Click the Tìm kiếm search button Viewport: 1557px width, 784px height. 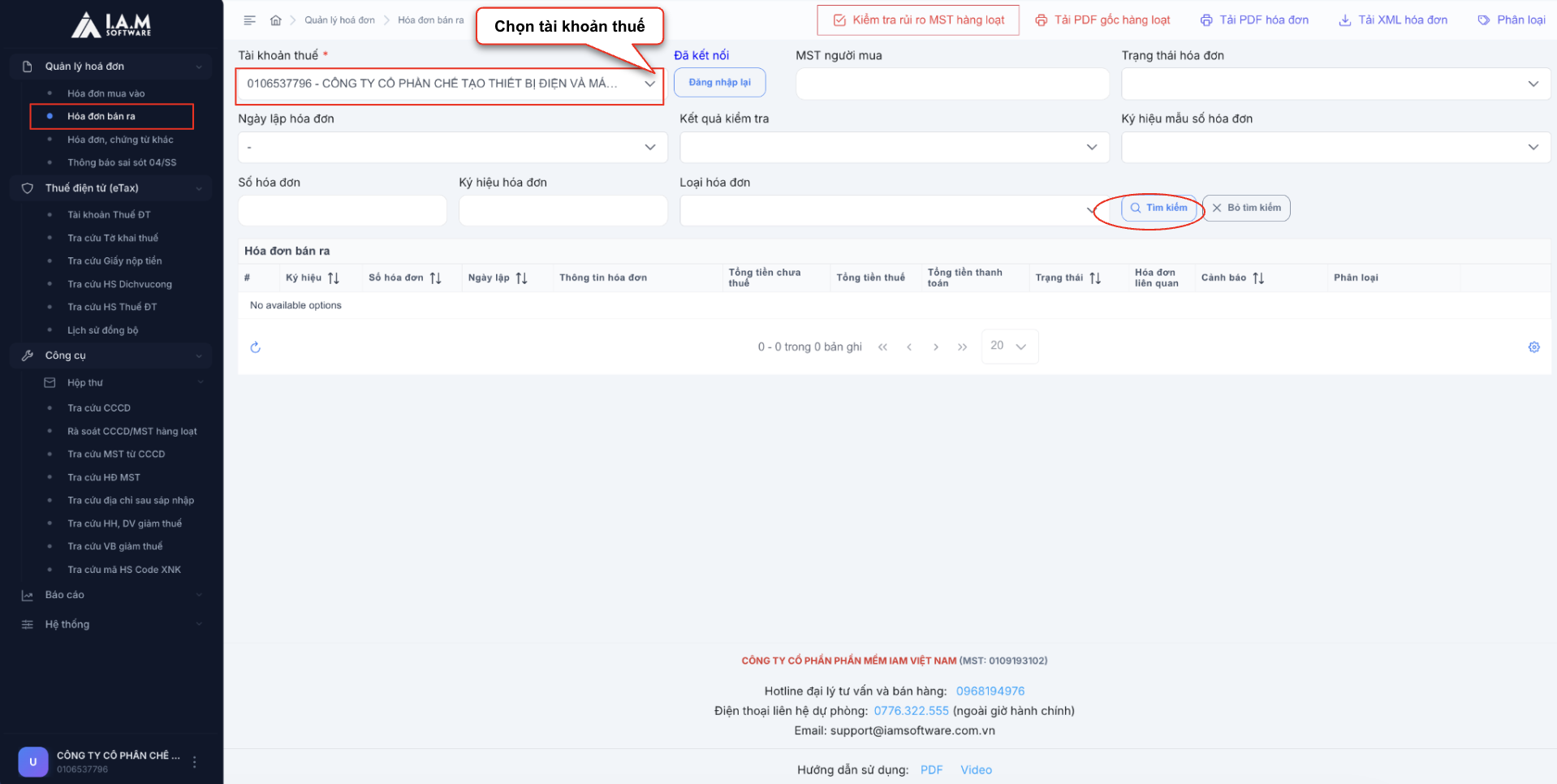(1158, 209)
